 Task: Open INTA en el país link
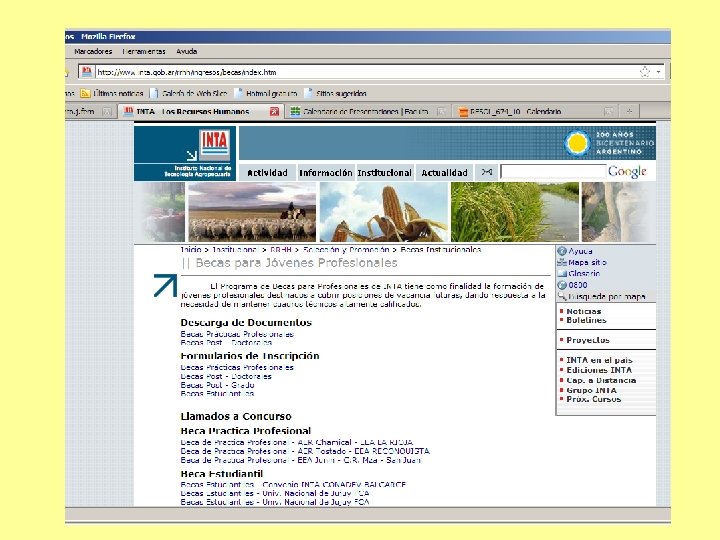click(599, 360)
